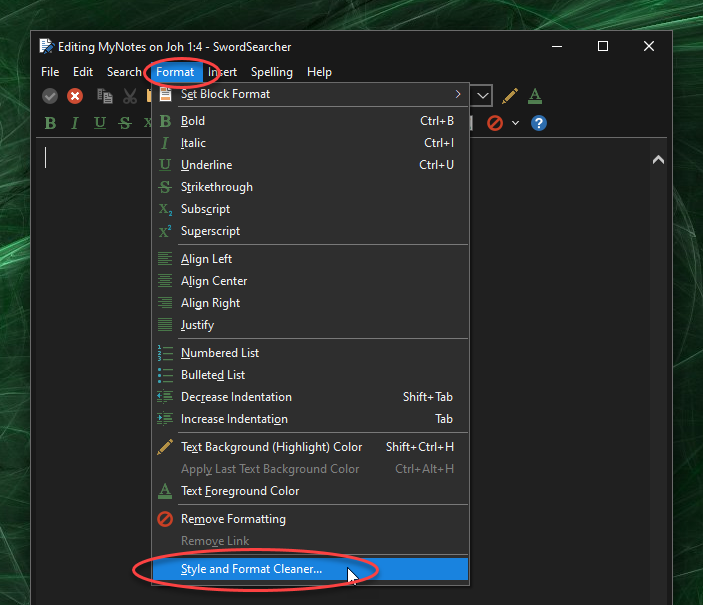Expand the Set Block Format submenu
Screen dimensions: 703x605
coord(310,94)
